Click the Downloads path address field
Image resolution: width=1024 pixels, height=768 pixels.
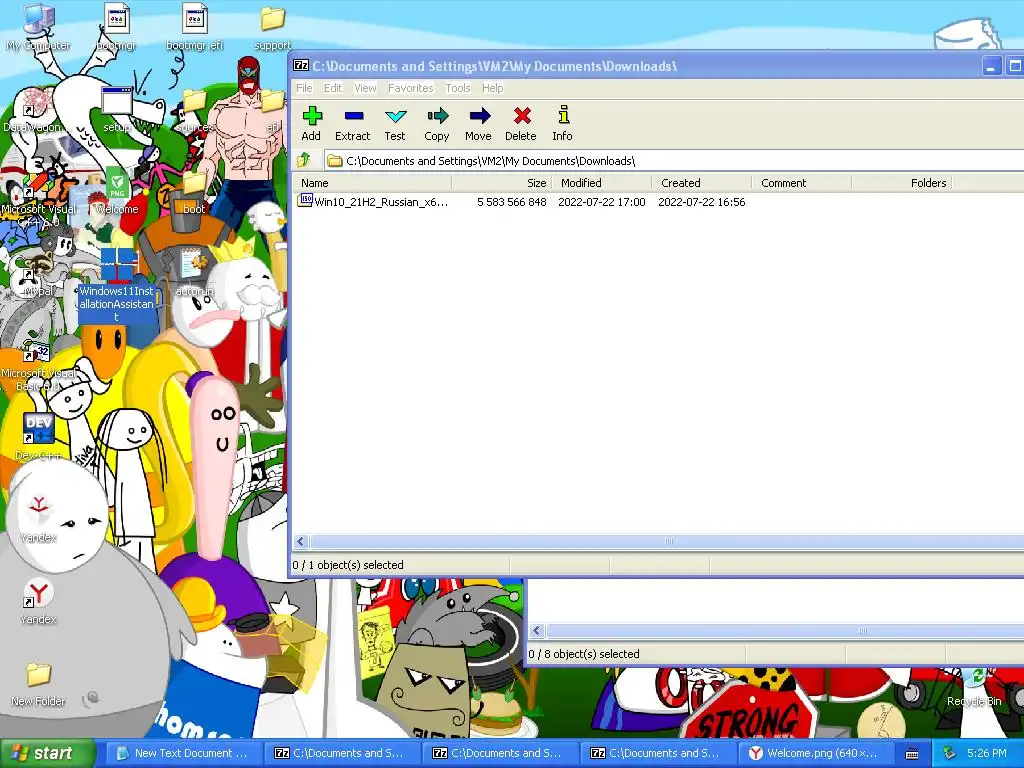(673, 161)
